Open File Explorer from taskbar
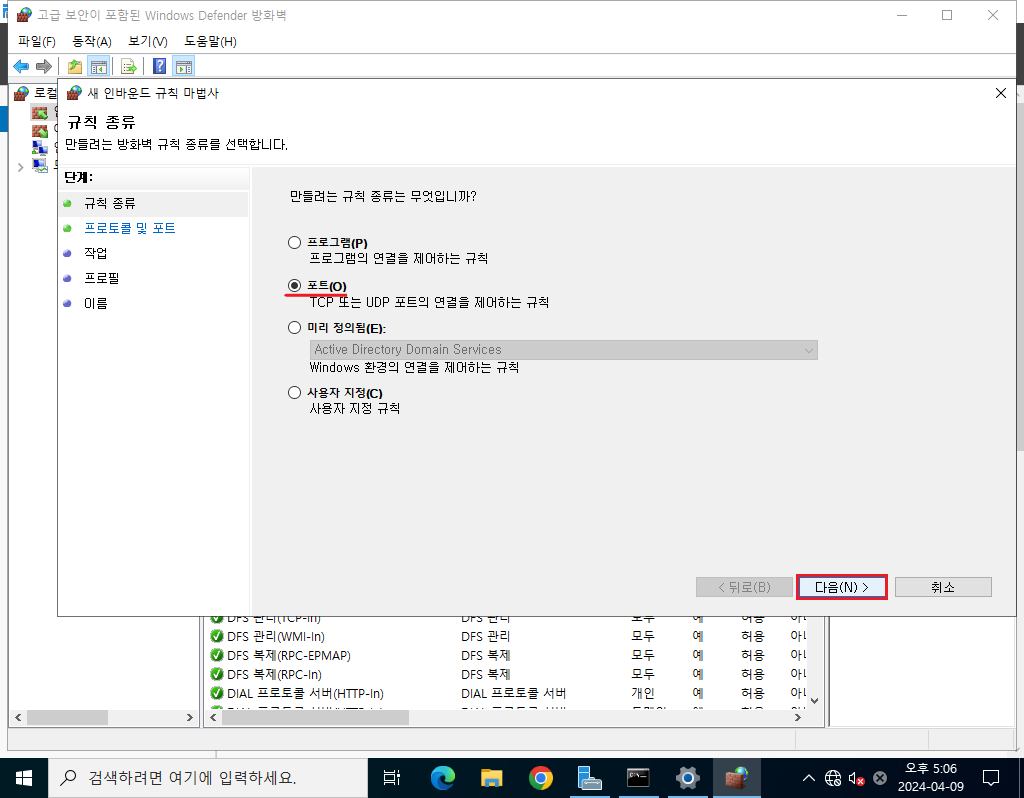Screen dimensions: 1024x798 pos(491,778)
